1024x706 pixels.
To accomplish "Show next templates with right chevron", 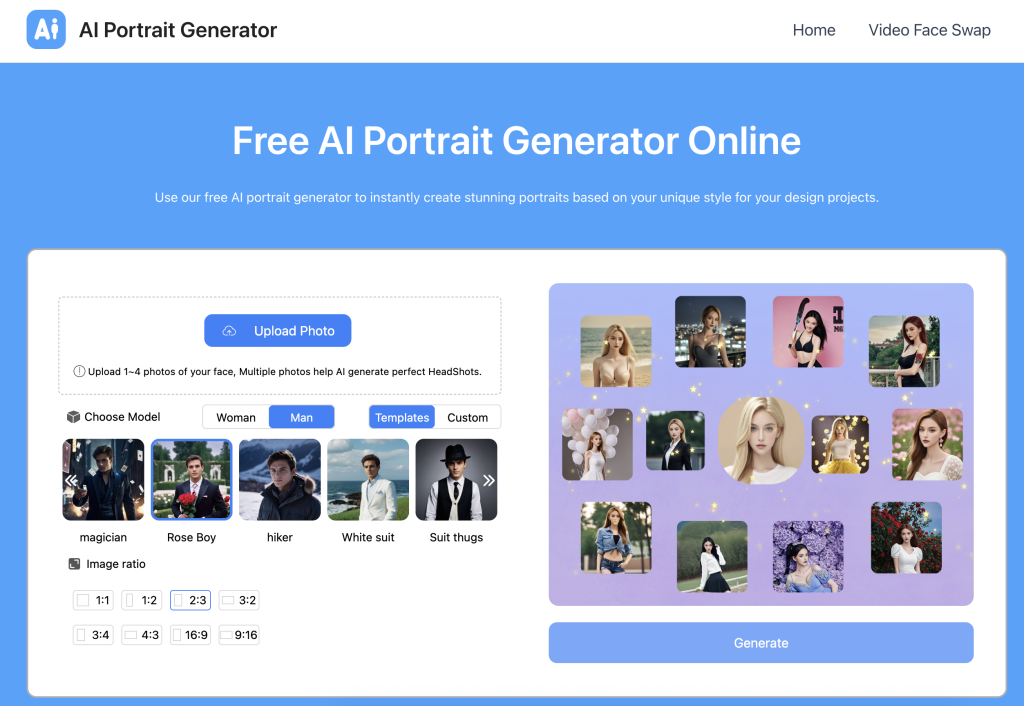I will point(488,481).
